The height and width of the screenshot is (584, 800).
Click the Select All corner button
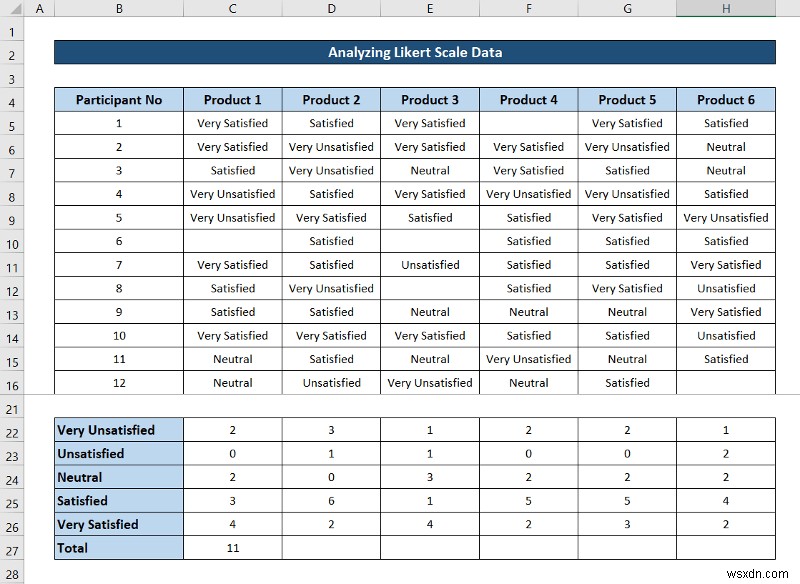[12, 8]
